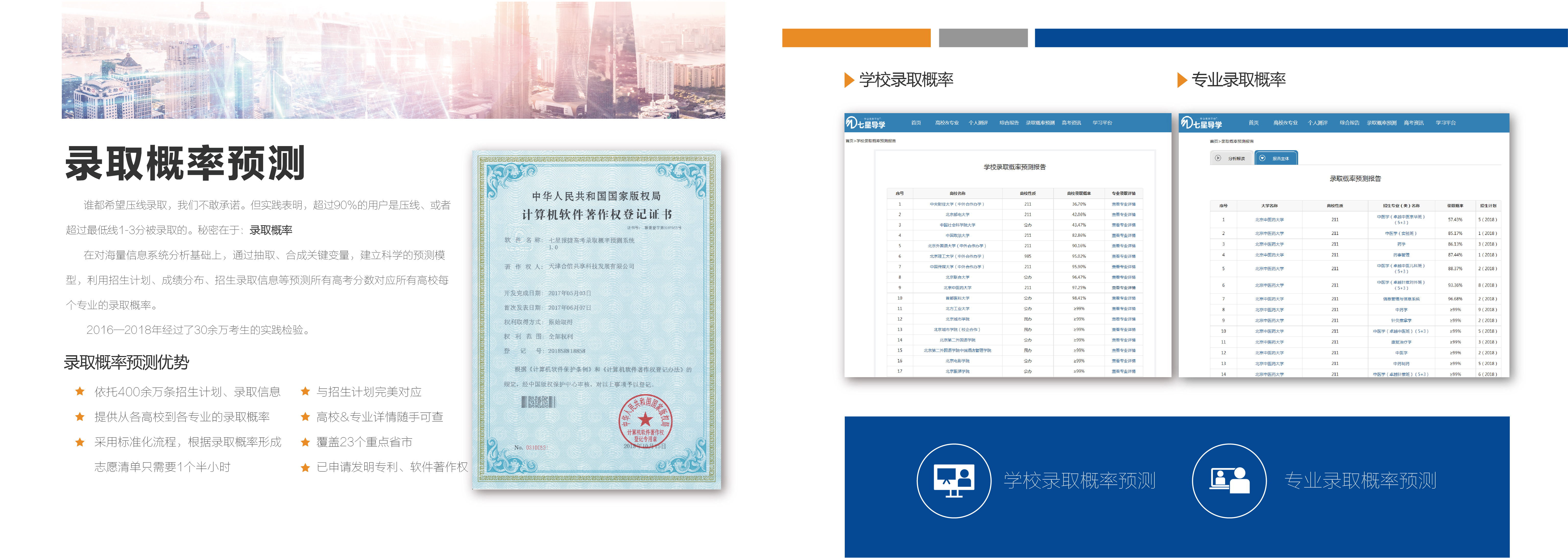Open 中央财经大学（中外合作办学）link
This screenshot has width=1568, height=558.
pyautogui.click(x=956, y=205)
